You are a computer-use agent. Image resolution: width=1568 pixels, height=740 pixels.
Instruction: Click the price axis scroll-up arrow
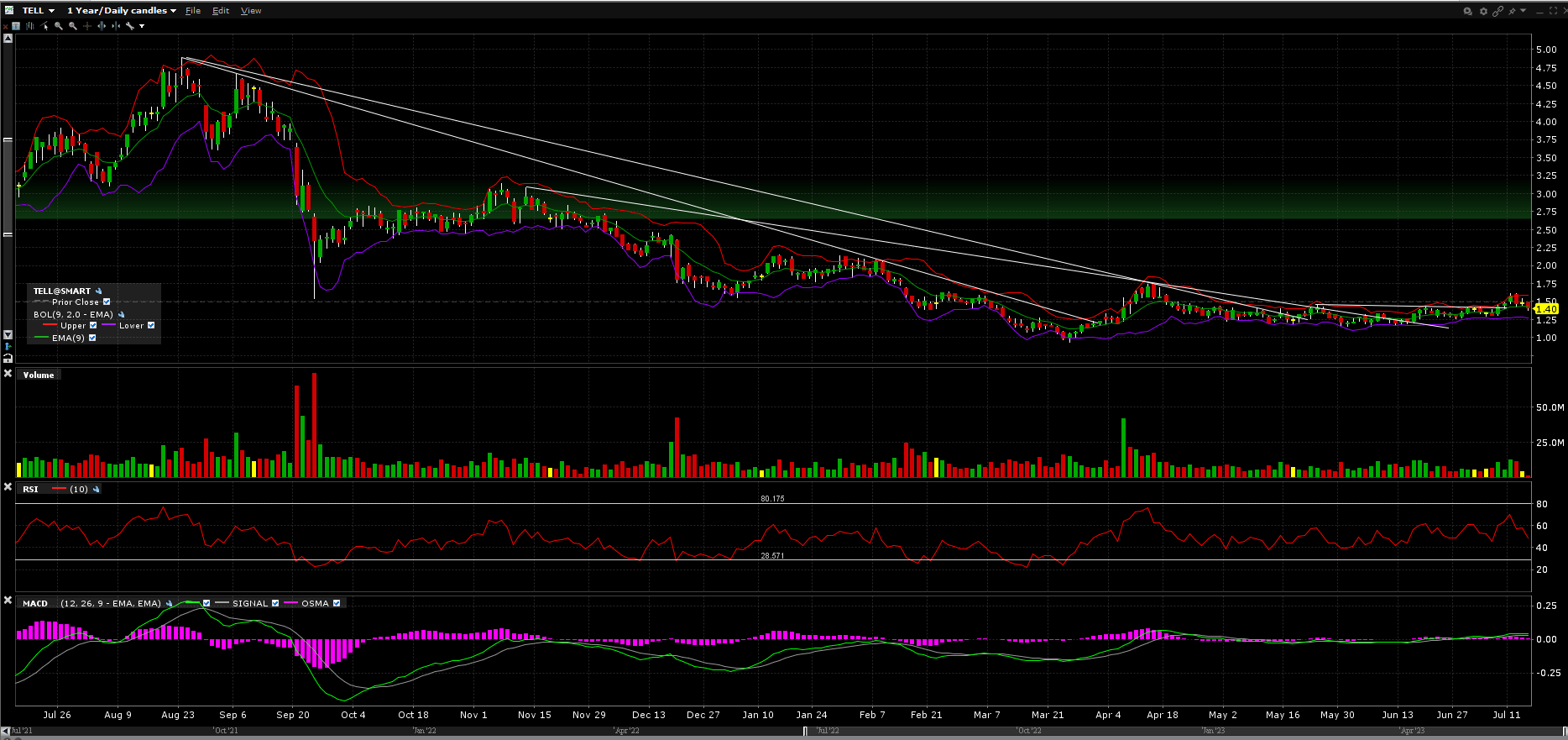click(8, 39)
